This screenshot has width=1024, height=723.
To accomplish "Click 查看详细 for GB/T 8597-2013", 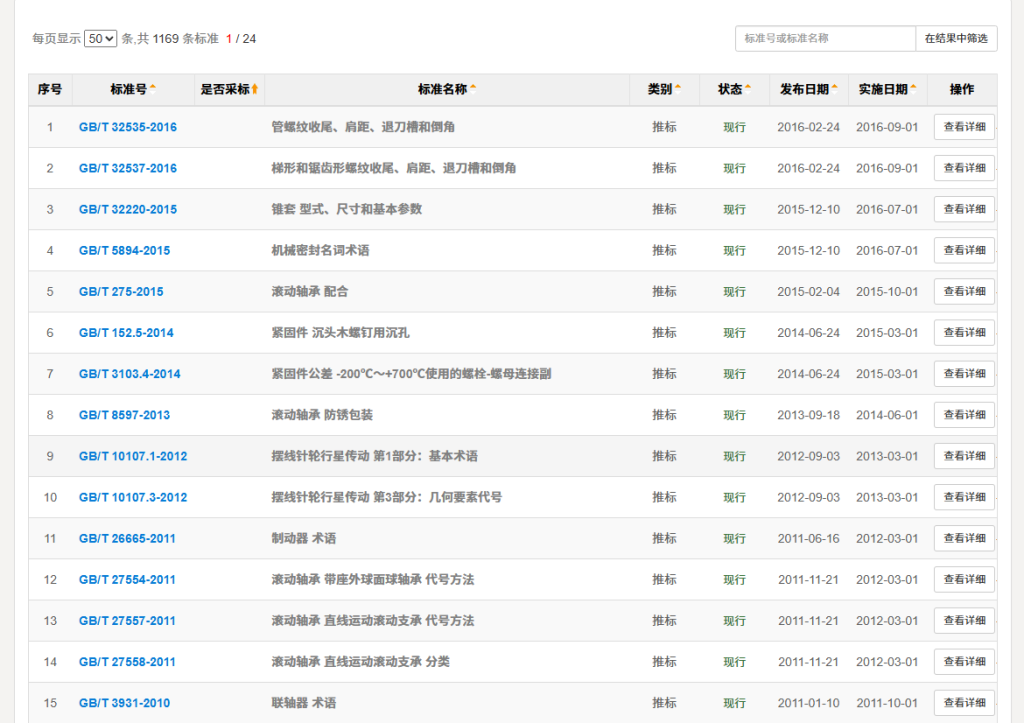I will pyautogui.click(x=964, y=415).
